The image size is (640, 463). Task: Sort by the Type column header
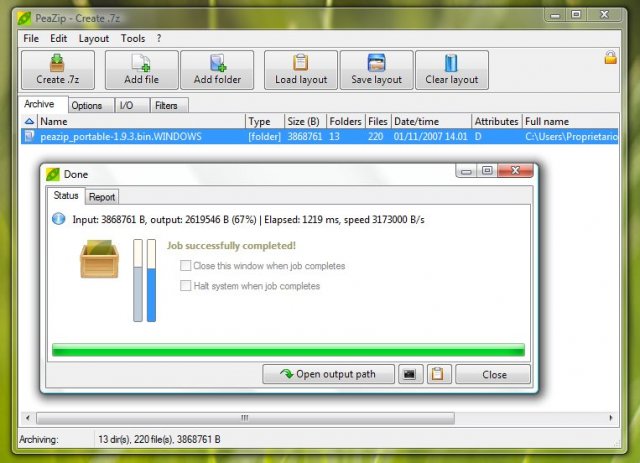(265, 121)
